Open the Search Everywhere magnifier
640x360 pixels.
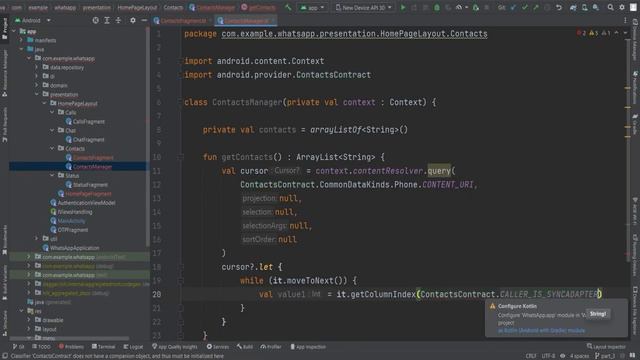pyautogui.click(x=610, y=7)
